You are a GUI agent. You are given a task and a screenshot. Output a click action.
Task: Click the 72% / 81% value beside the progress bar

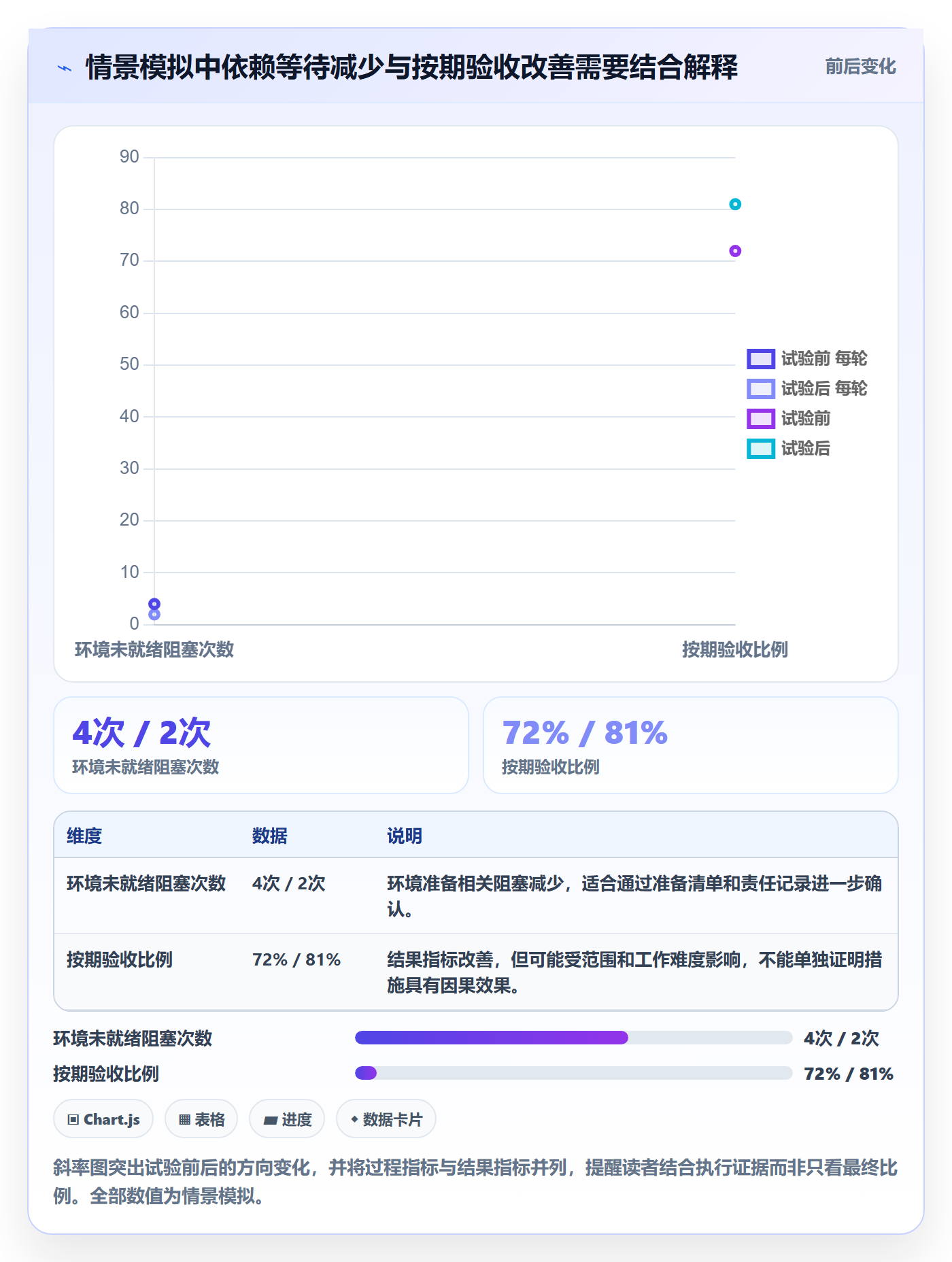point(849,1074)
